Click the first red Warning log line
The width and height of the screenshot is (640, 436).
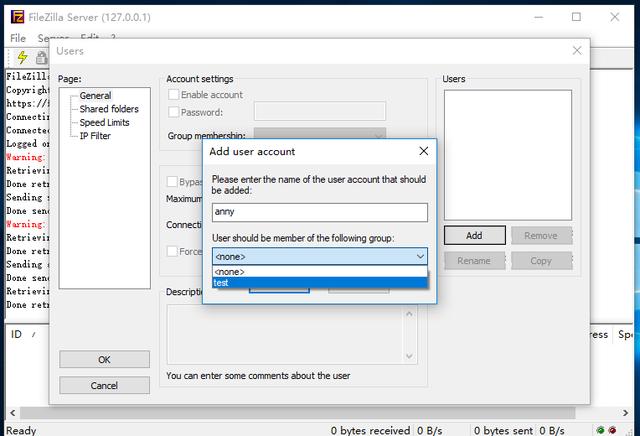click(x=26, y=157)
